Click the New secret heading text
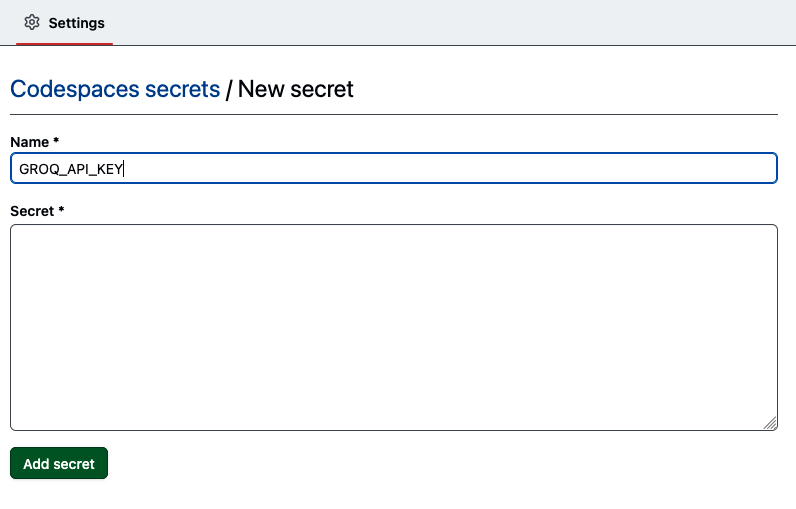Image resolution: width=796 pixels, height=509 pixels. (x=295, y=89)
